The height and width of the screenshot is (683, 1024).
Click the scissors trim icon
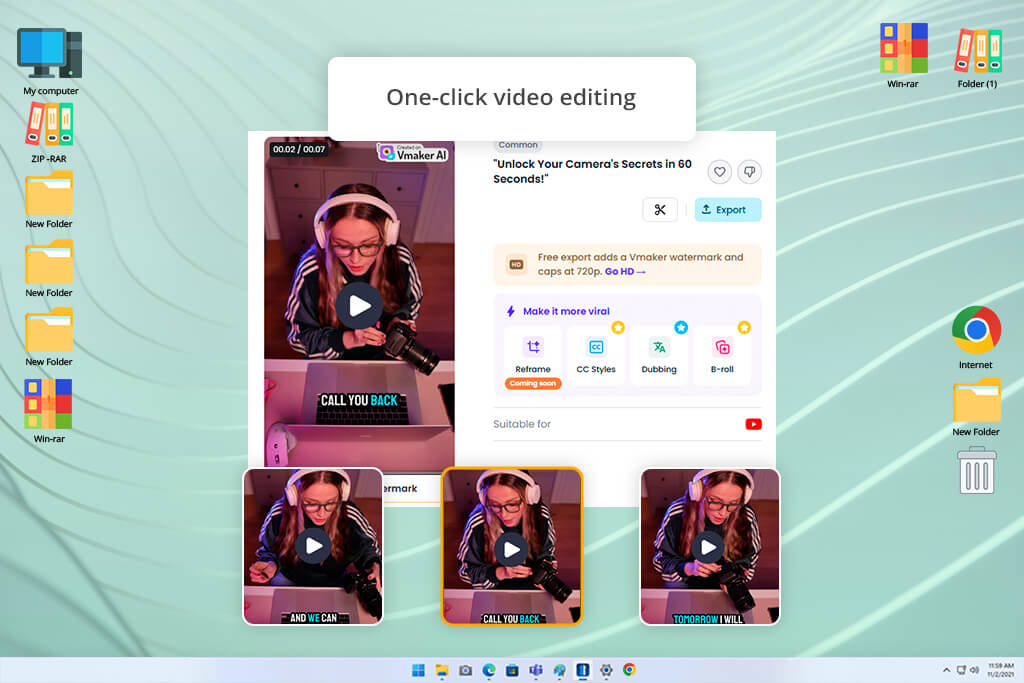point(660,210)
